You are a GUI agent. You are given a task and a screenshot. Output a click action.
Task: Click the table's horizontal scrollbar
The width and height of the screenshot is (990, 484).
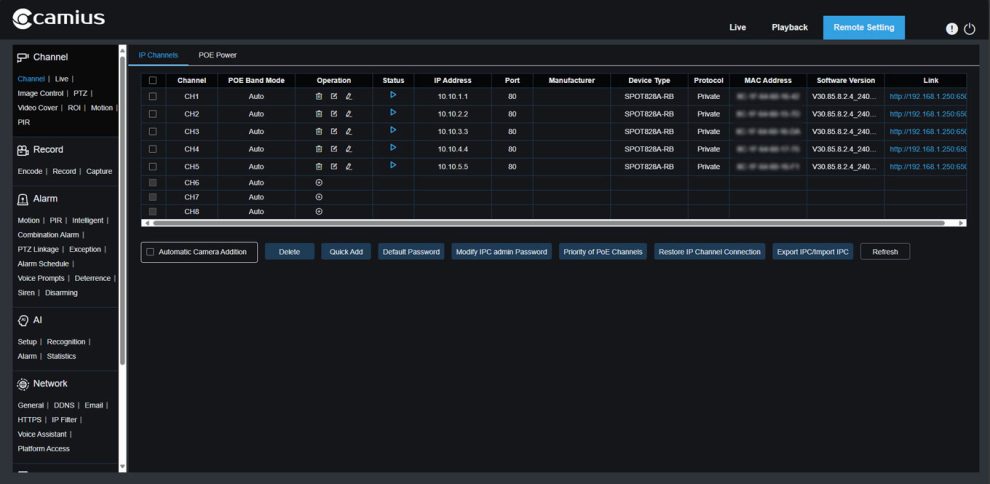click(548, 223)
